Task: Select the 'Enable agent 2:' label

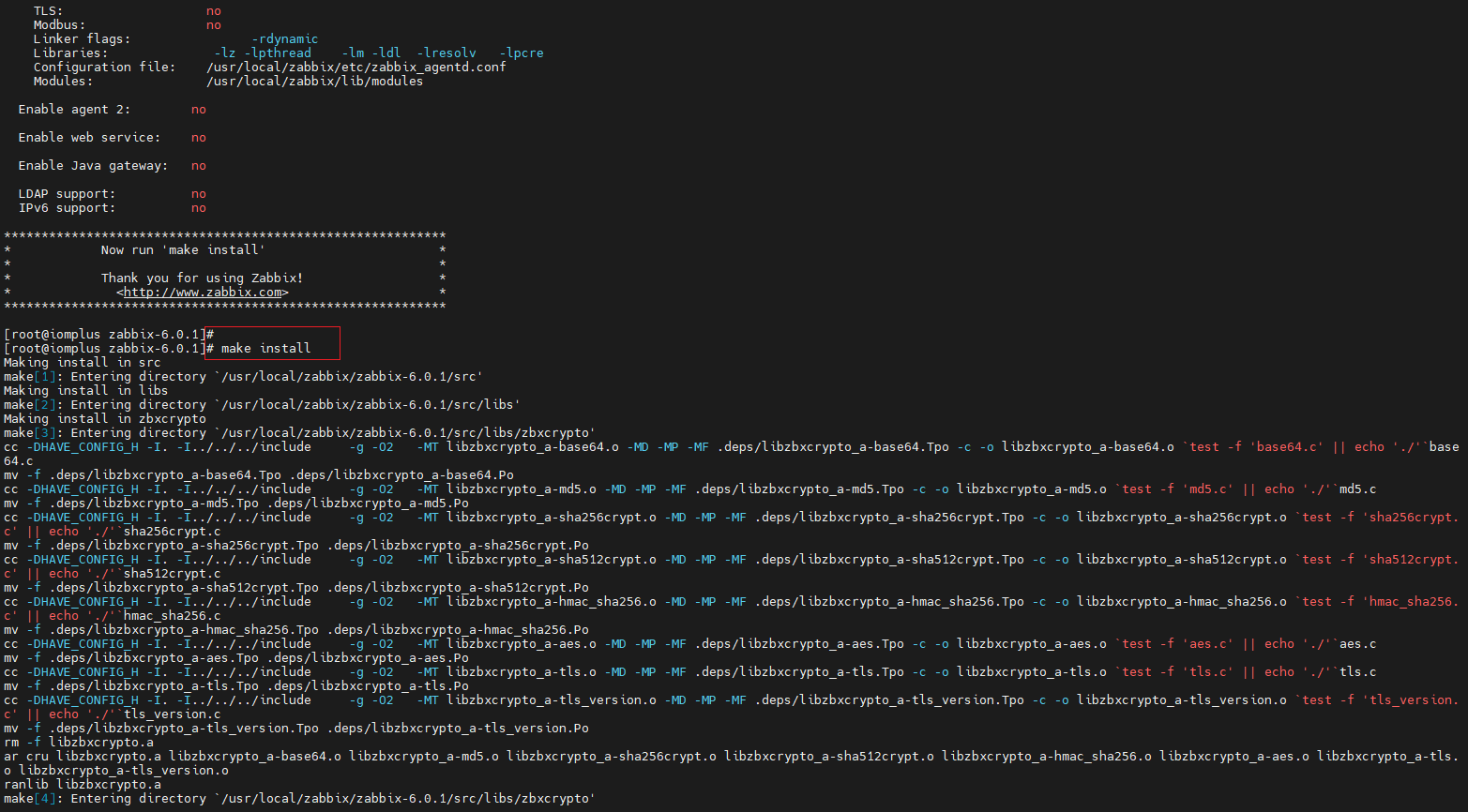Action: point(74,110)
